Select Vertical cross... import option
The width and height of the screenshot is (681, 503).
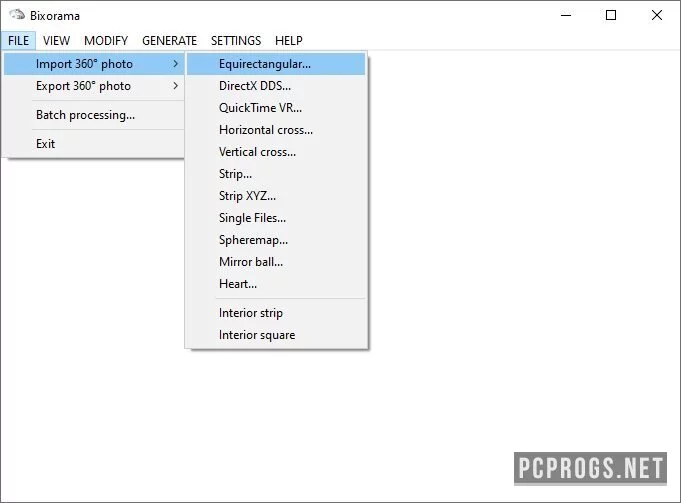[276, 152]
